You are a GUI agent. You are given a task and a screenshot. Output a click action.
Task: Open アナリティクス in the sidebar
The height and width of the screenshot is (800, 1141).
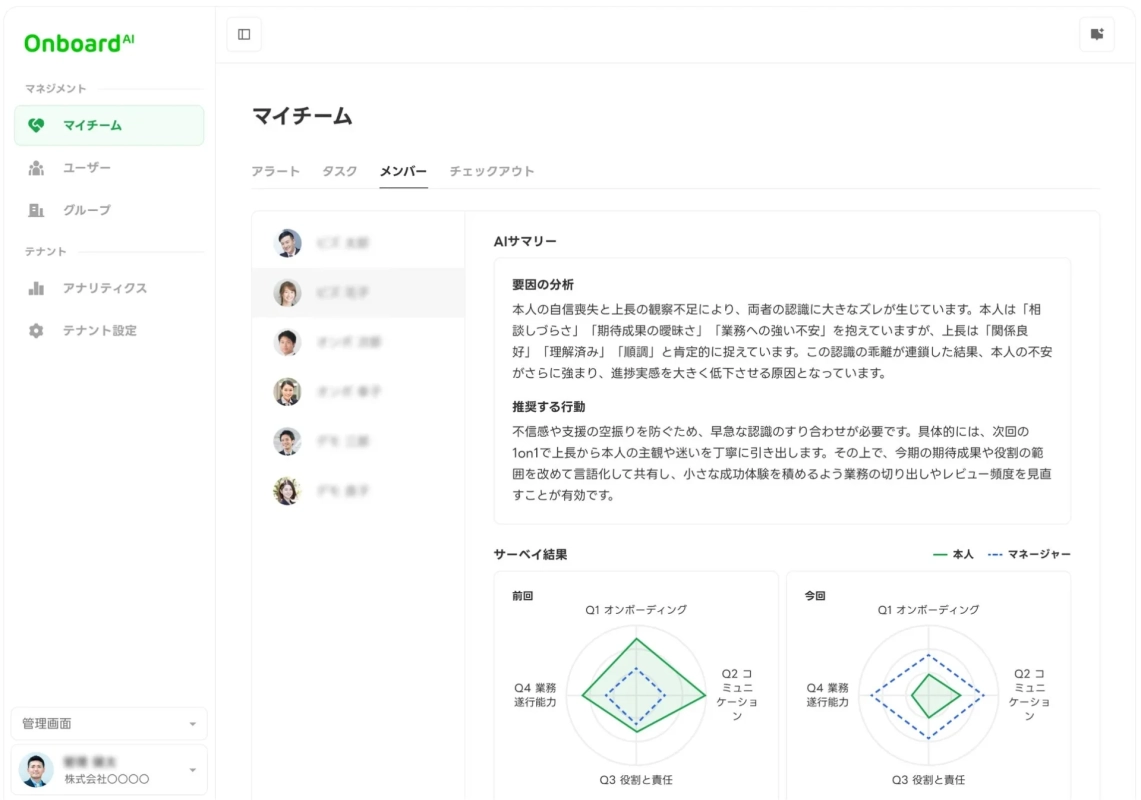tap(109, 288)
